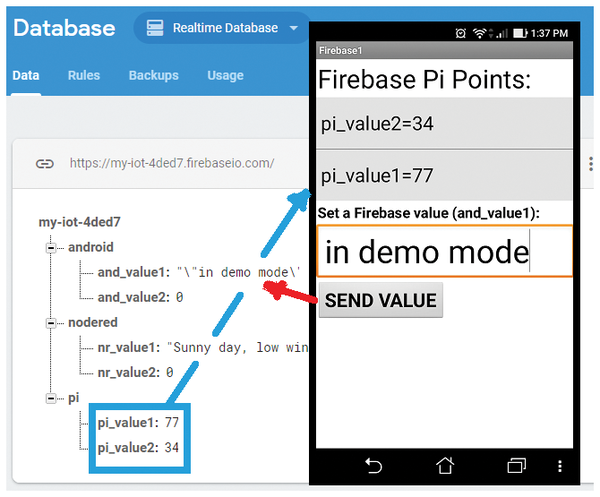Viewport: 600px width, 497px height.
Task: Tap the Firebase1 app title bar
Action: (444, 50)
